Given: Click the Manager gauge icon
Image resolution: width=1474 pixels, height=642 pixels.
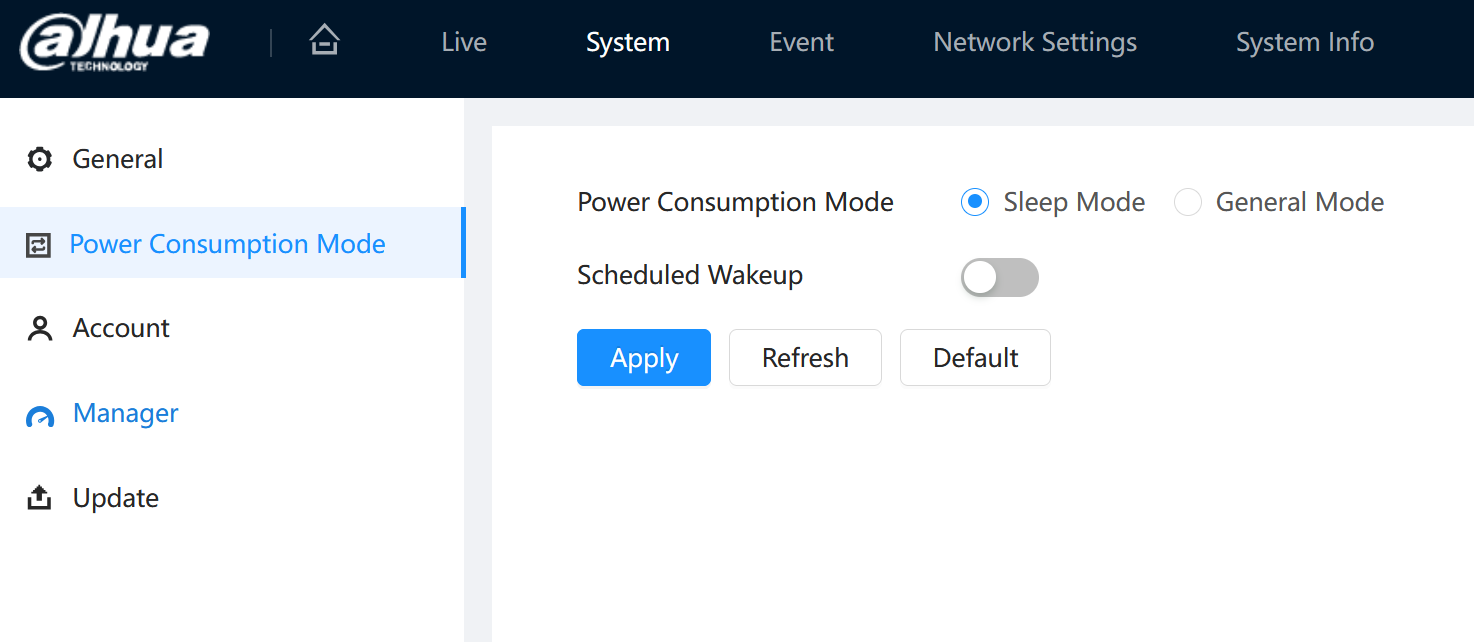Looking at the screenshot, I should [39, 416].
